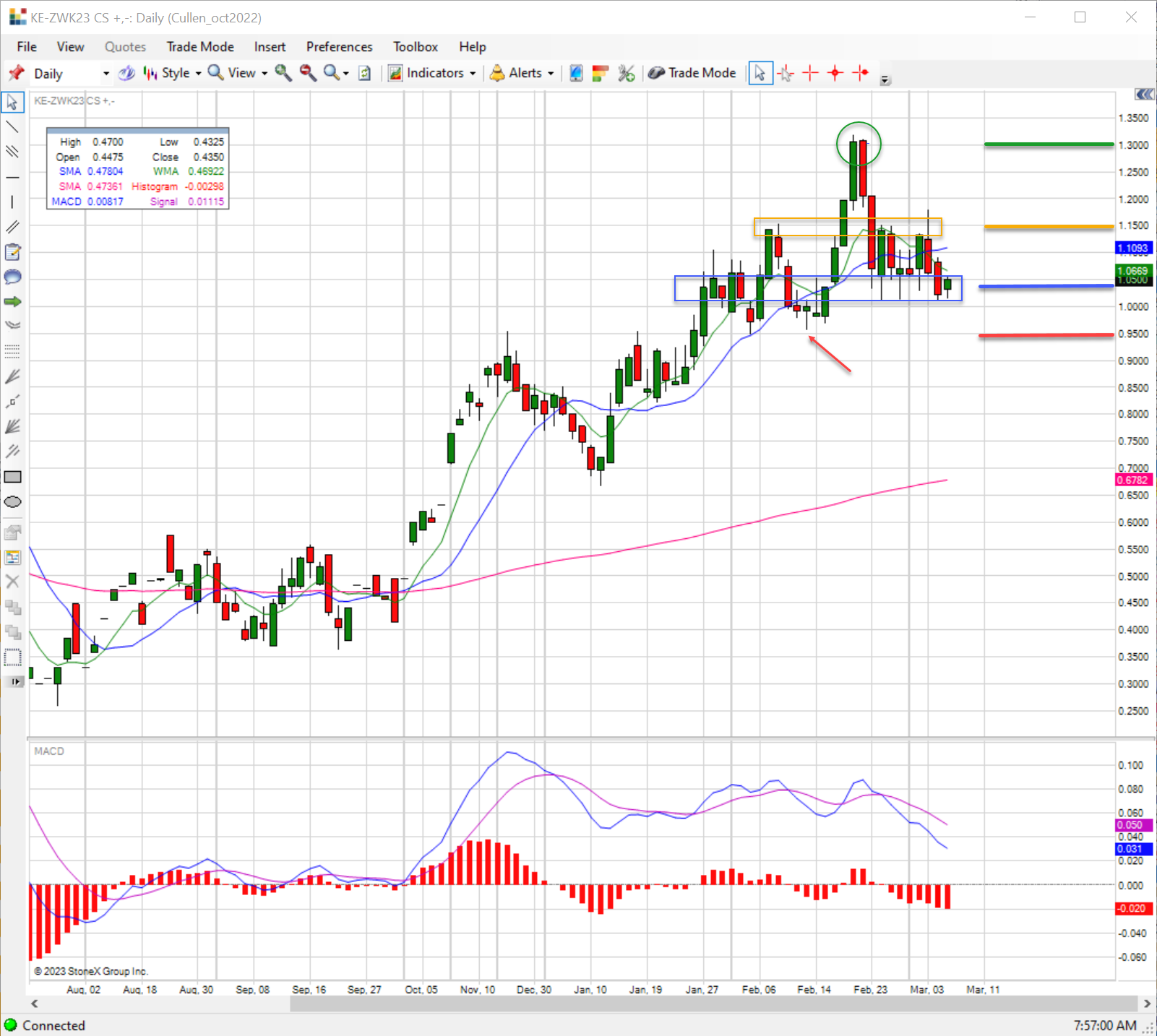Open the Insert menu
The height and width of the screenshot is (1036, 1157).
(x=270, y=47)
